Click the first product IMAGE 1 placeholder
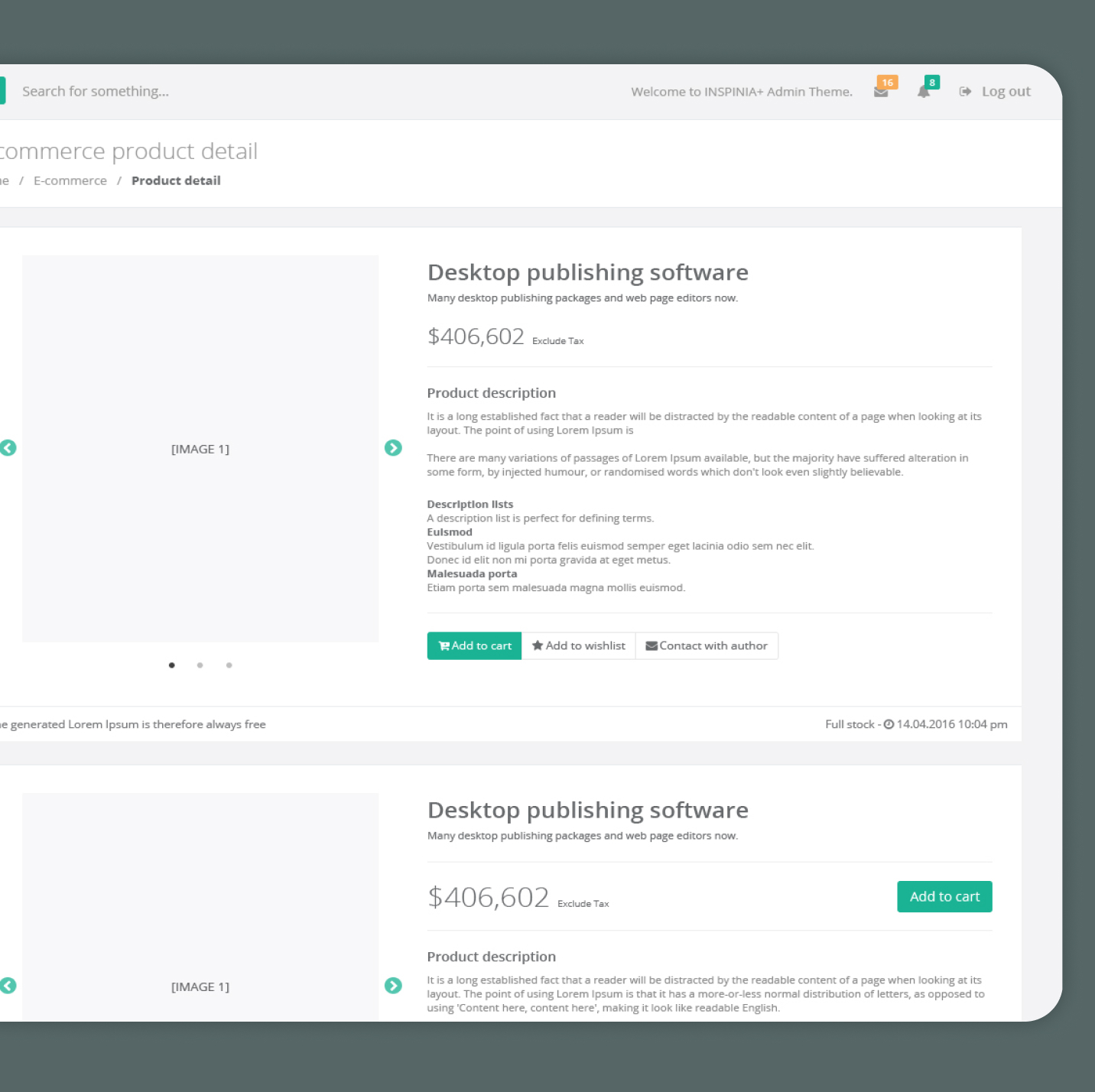This screenshot has width=1095, height=1092. click(x=200, y=449)
